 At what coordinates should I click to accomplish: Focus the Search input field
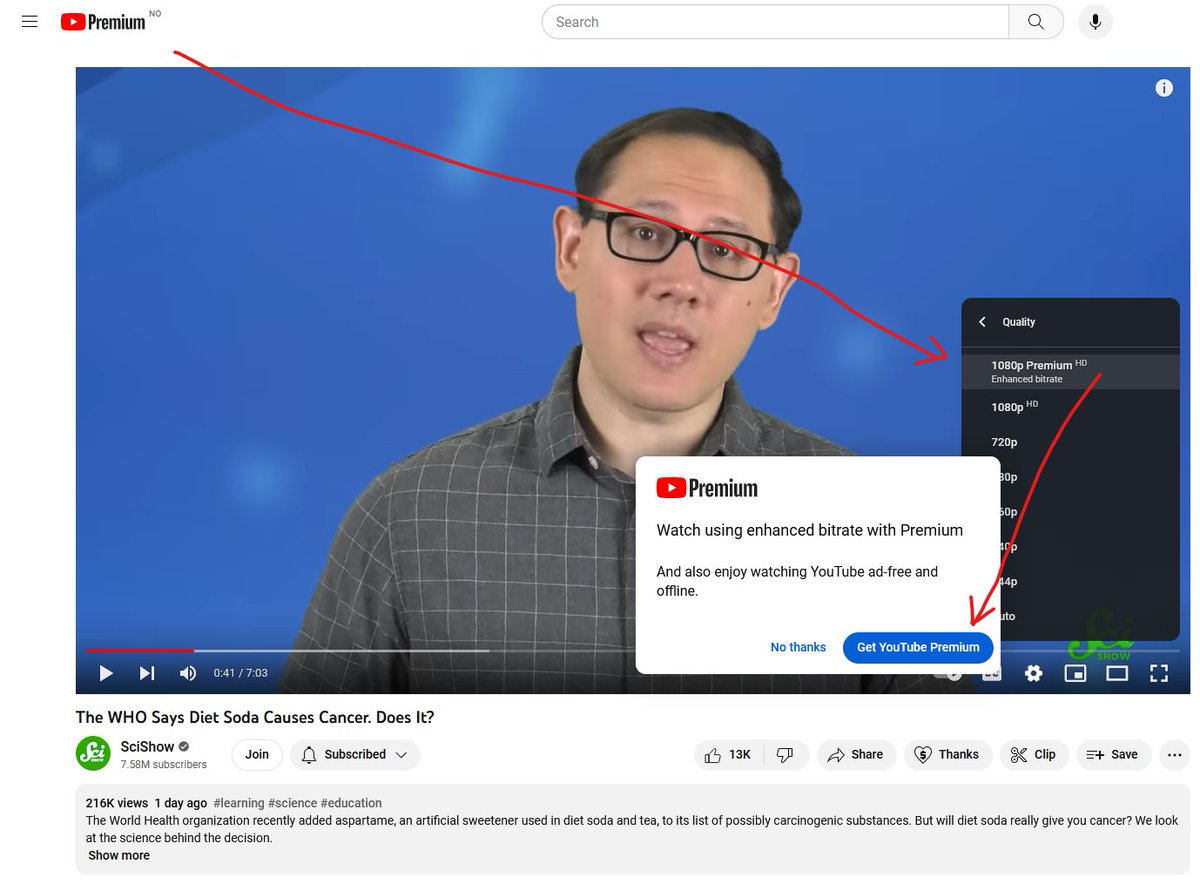tap(775, 22)
